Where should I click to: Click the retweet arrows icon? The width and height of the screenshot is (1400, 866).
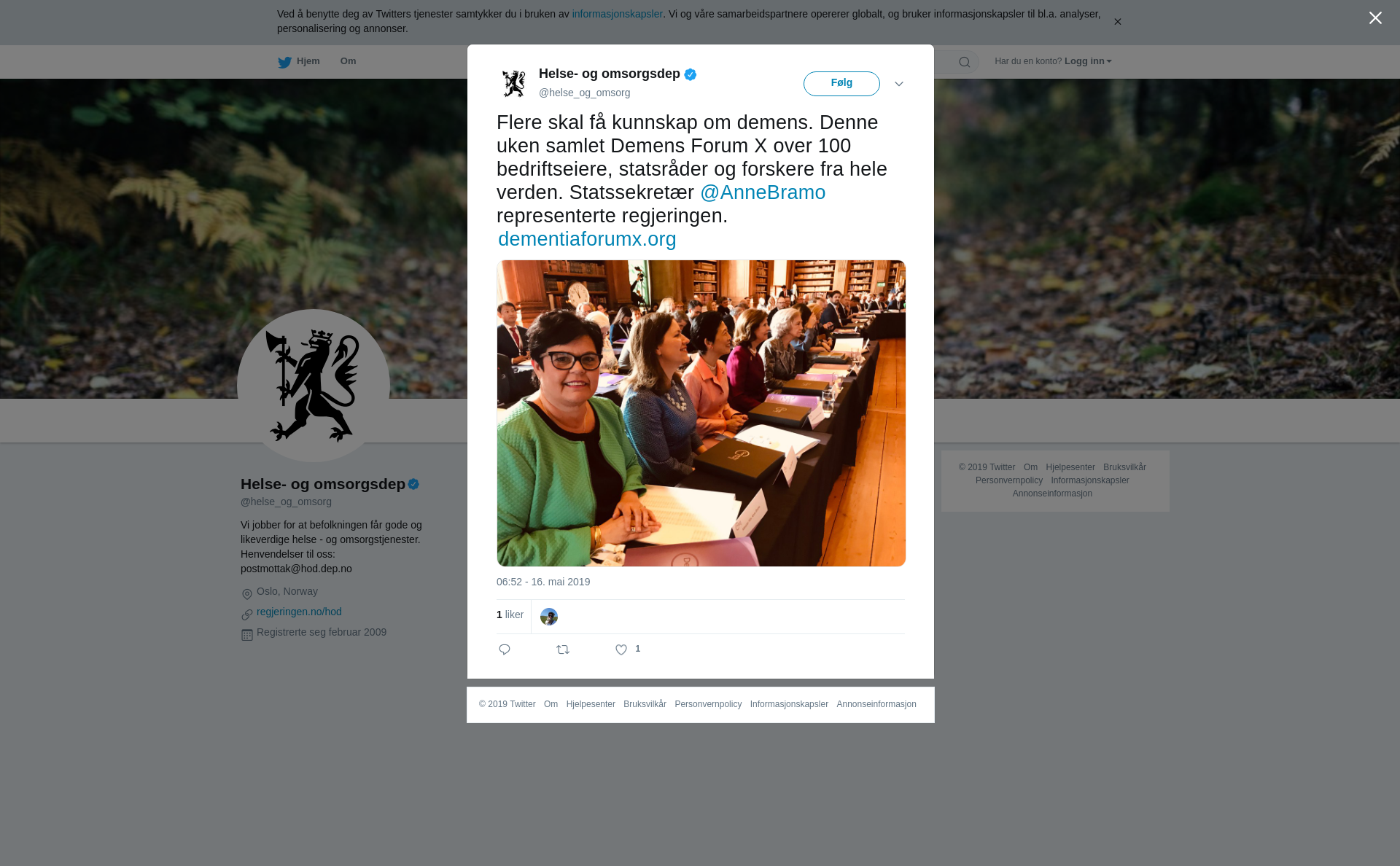[563, 649]
